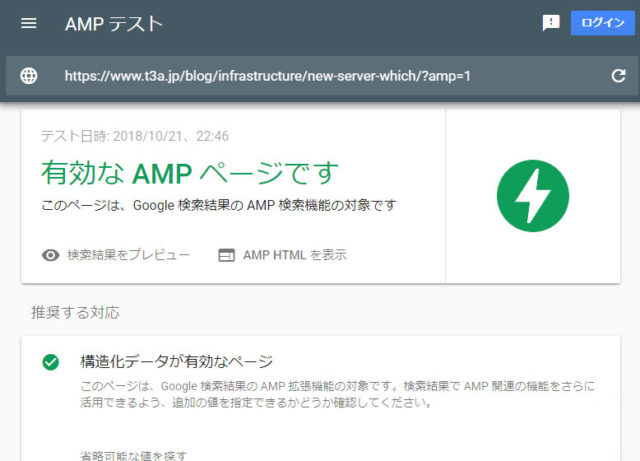Click the AMP テスト page title
Screen dimensions: 640x461
coord(114,24)
